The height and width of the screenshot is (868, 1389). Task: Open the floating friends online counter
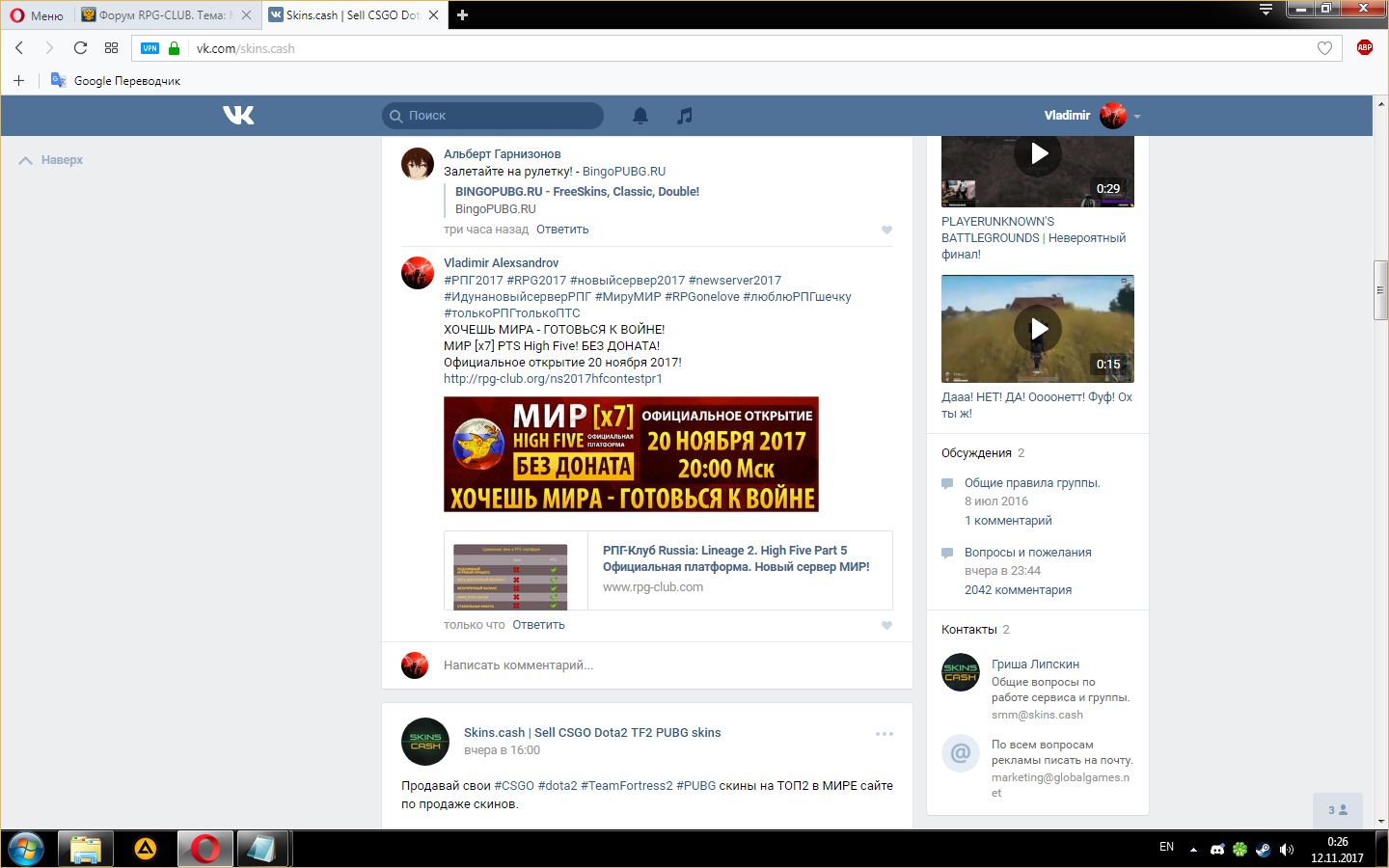pyautogui.click(x=1338, y=810)
